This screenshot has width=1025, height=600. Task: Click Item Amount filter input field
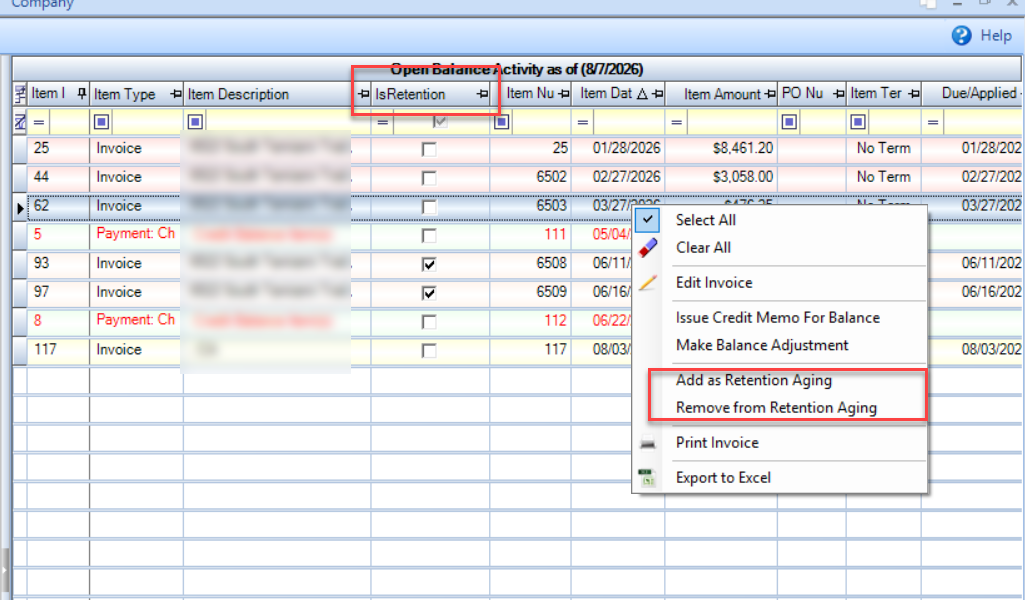click(732, 122)
